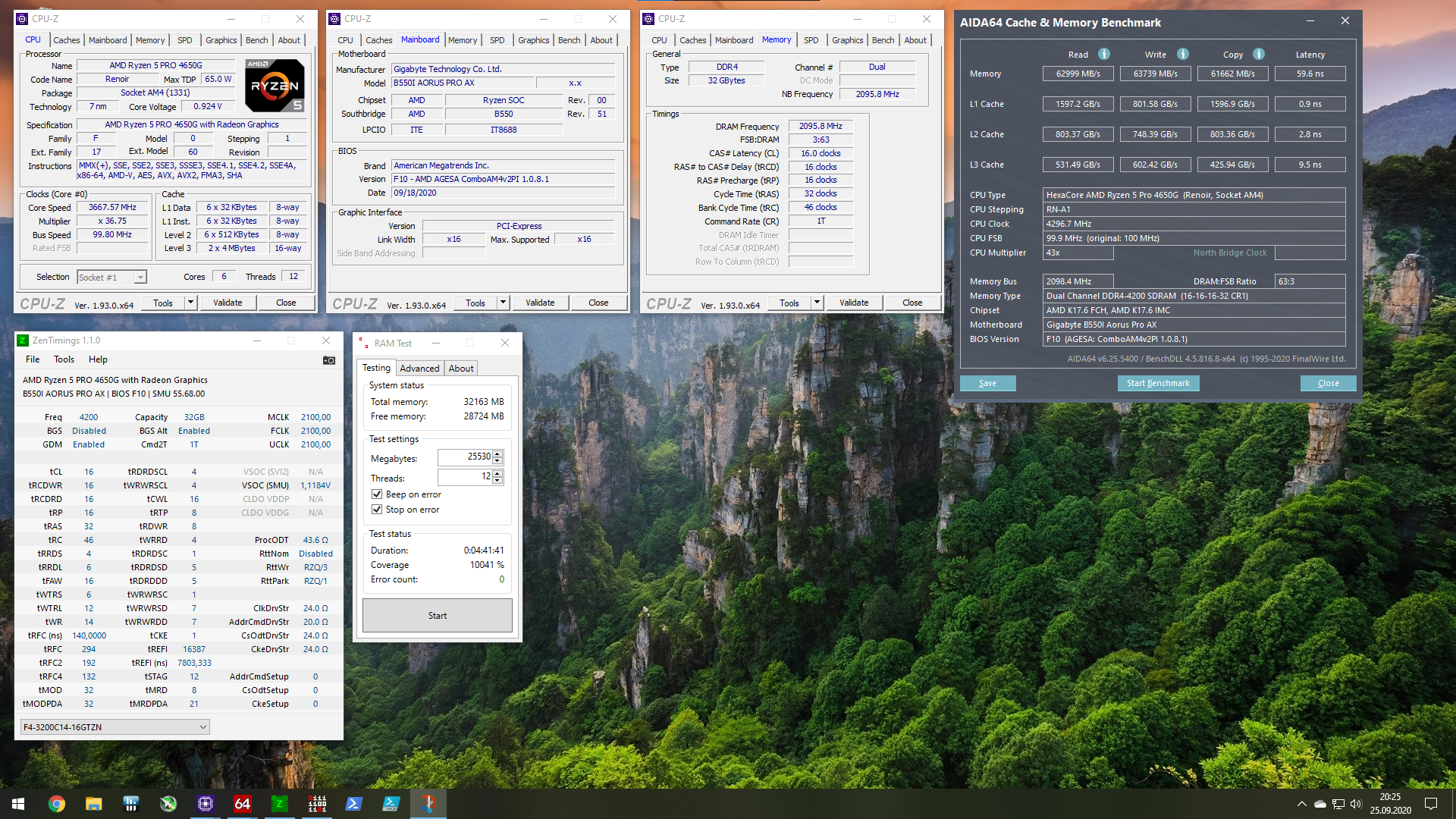The width and height of the screenshot is (1456, 819).
Task: Open the ZenTimings Help menu
Action: pos(98,359)
